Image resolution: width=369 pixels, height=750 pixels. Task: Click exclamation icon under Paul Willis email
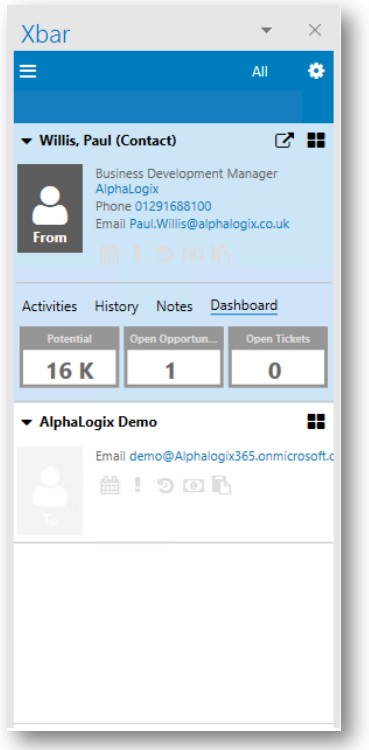tap(137, 254)
